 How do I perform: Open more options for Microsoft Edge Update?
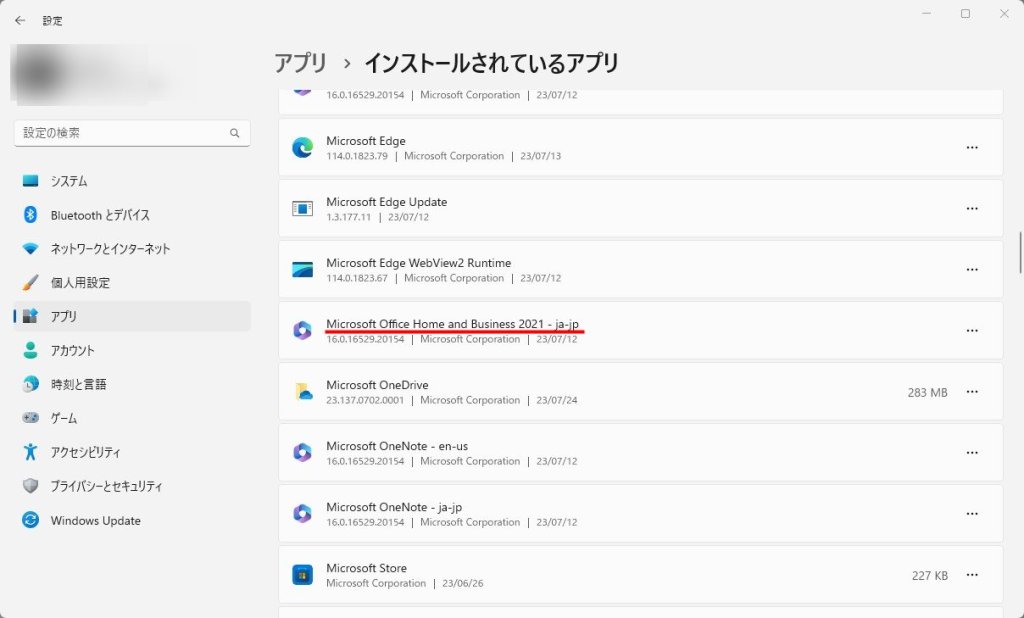point(972,209)
